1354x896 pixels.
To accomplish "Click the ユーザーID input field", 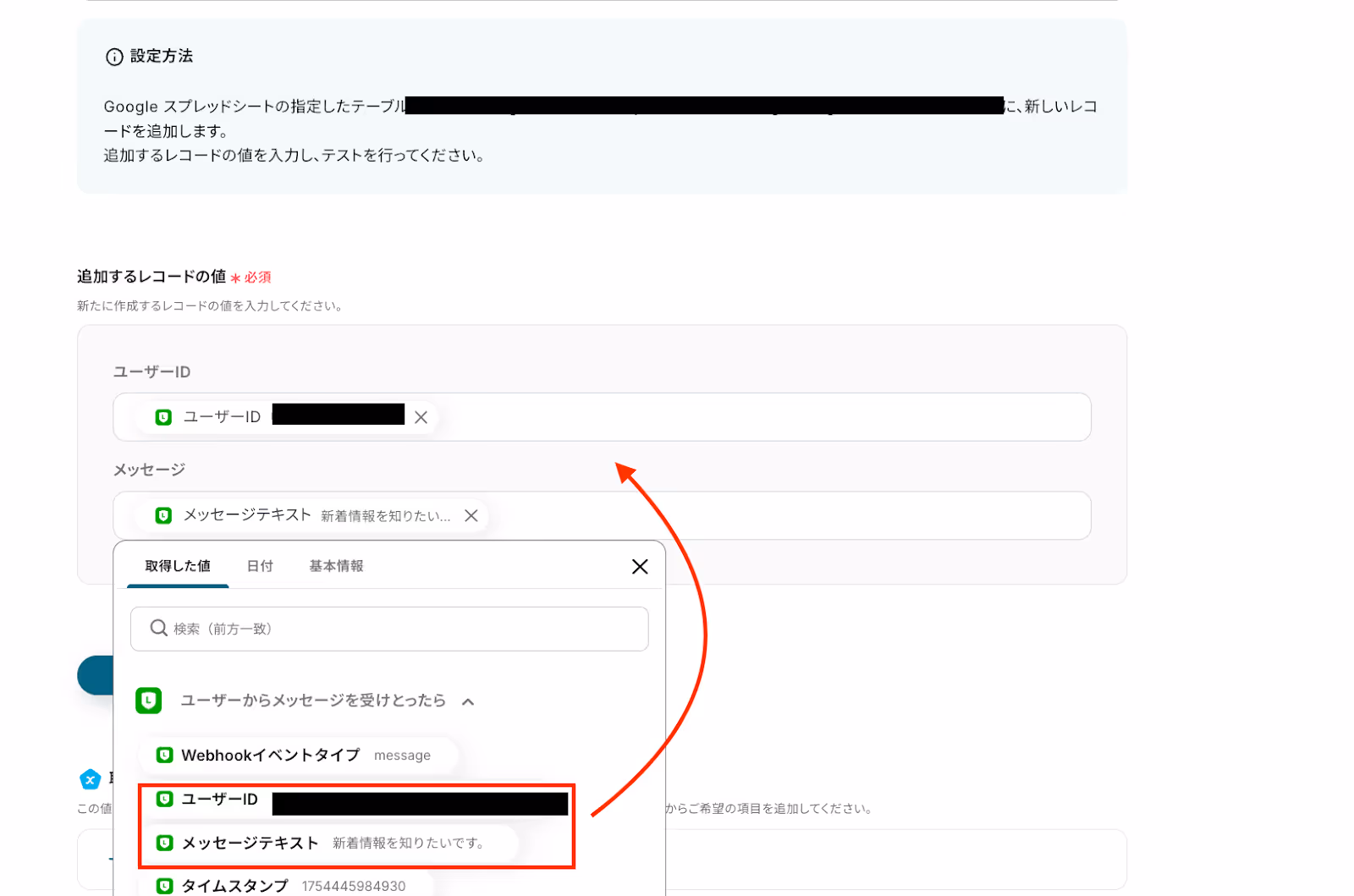I will pos(602,417).
